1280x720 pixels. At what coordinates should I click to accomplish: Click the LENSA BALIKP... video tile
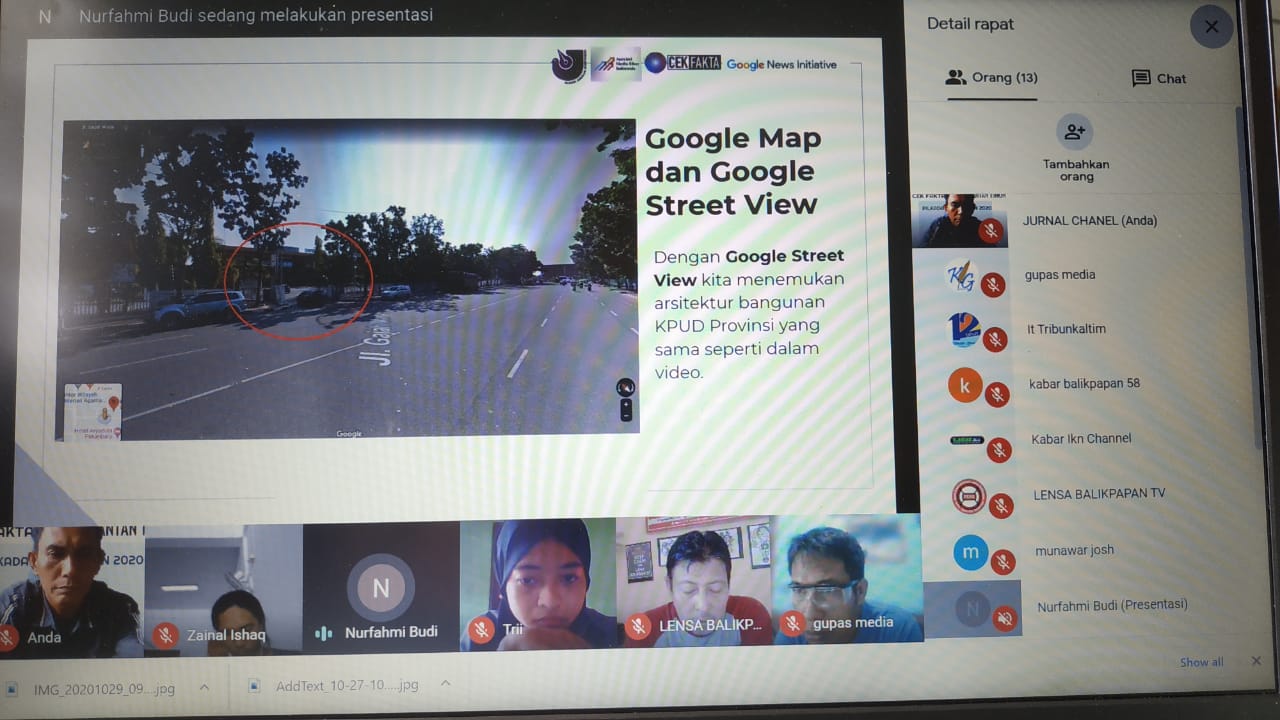point(694,580)
